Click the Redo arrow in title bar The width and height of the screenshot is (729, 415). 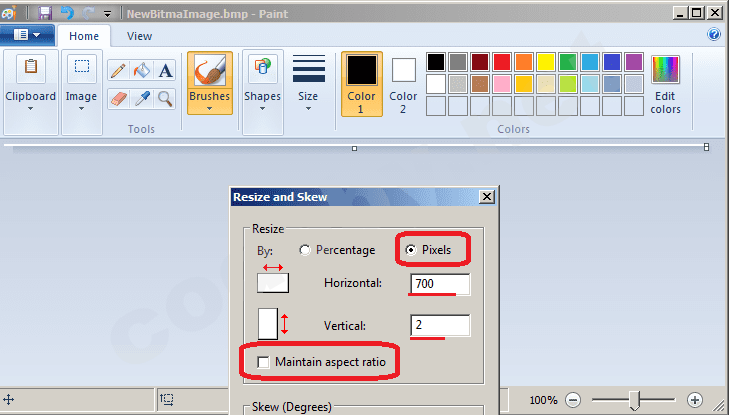(x=88, y=13)
